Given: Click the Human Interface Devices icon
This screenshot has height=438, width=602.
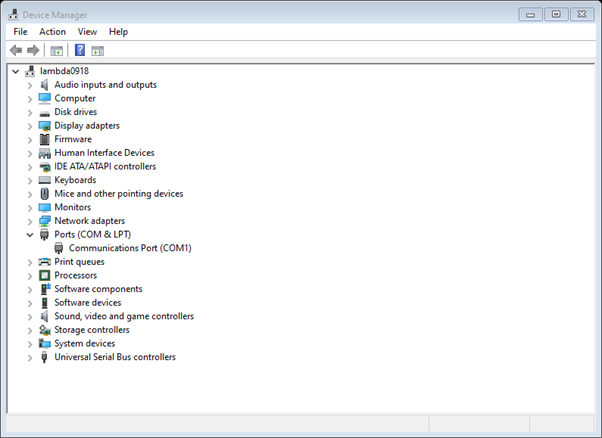Looking at the screenshot, I should 45,153.
